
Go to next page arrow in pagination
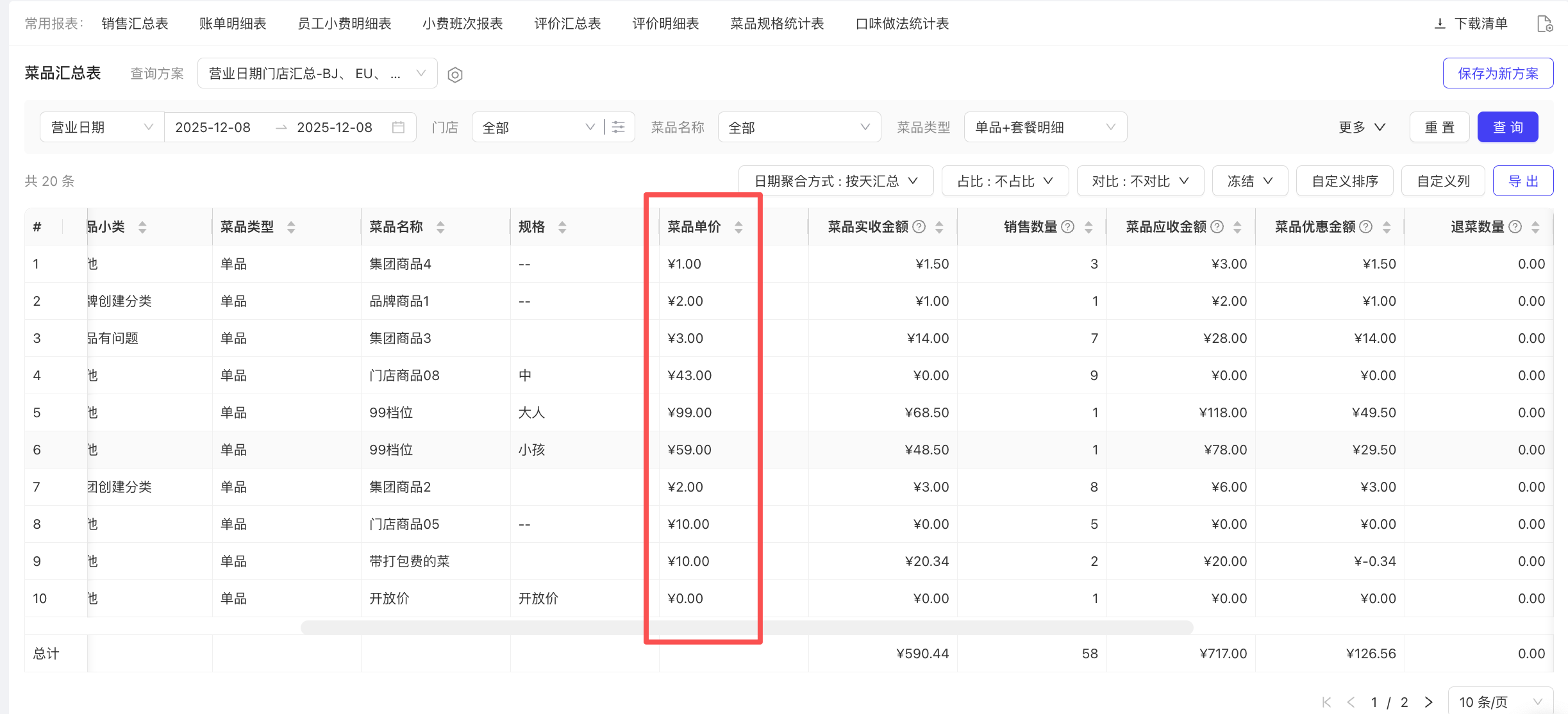click(x=1429, y=702)
